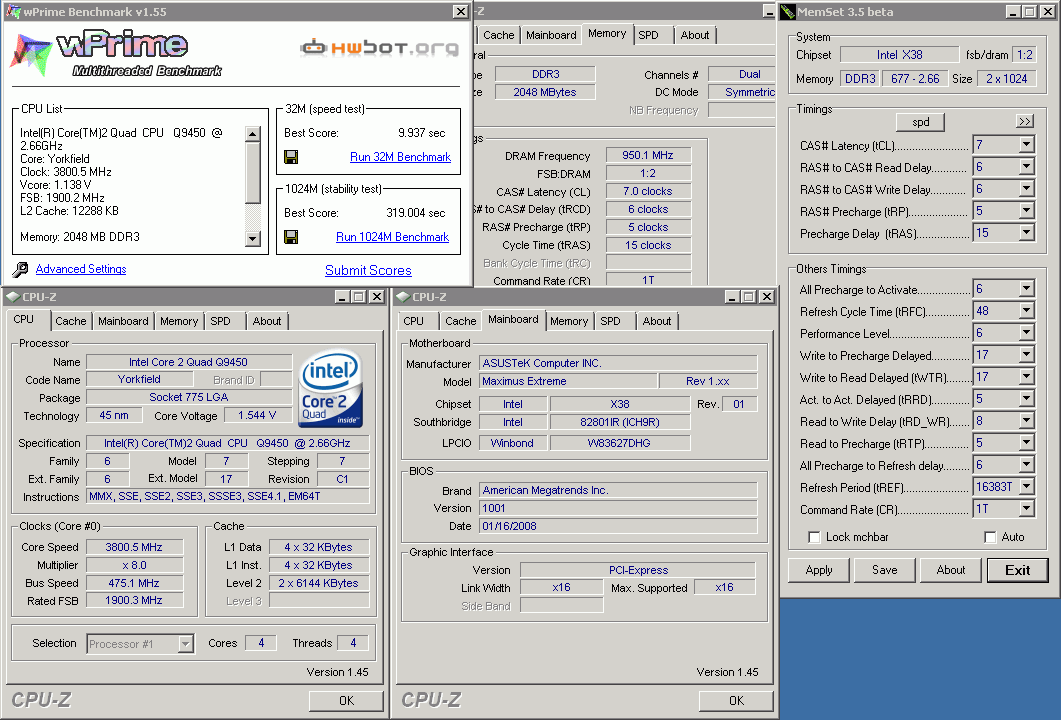Expand MemSet timings with the >> button
The width and height of the screenshot is (1061, 720).
tap(1024, 121)
